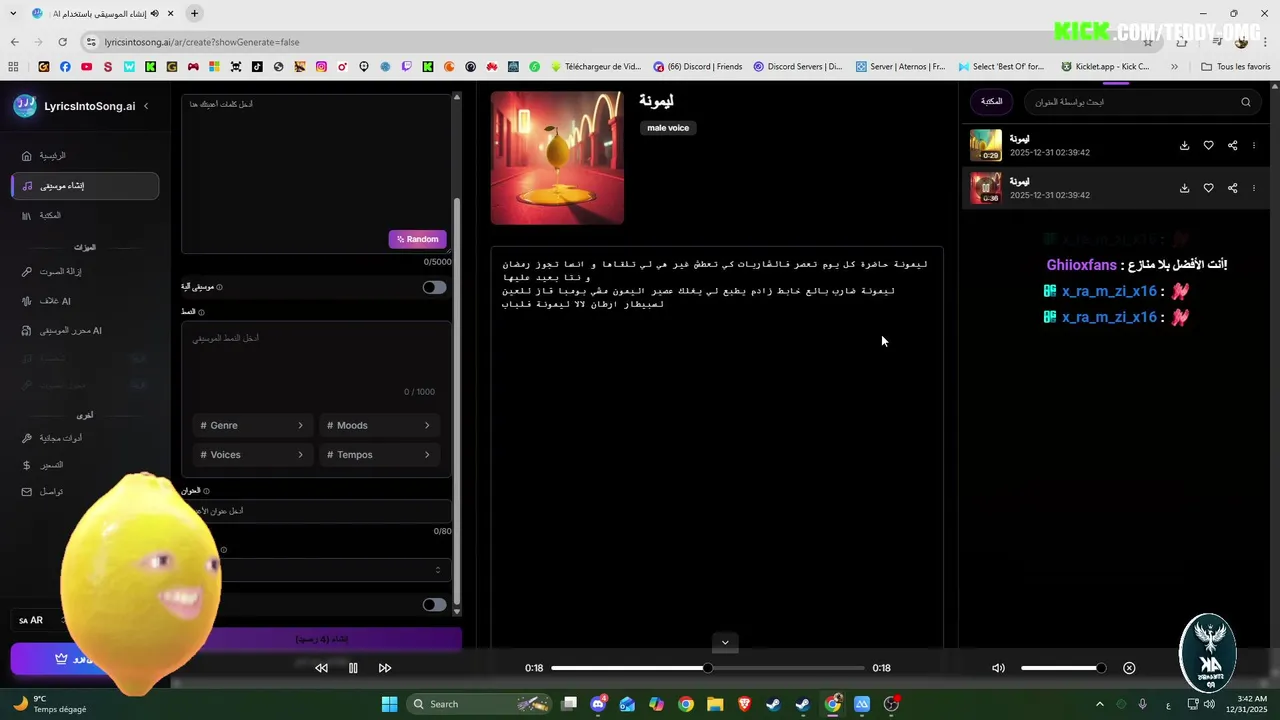This screenshot has height=720, width=1280.
Task: Open المكتبة library in the sidebar
Action: 85,215
